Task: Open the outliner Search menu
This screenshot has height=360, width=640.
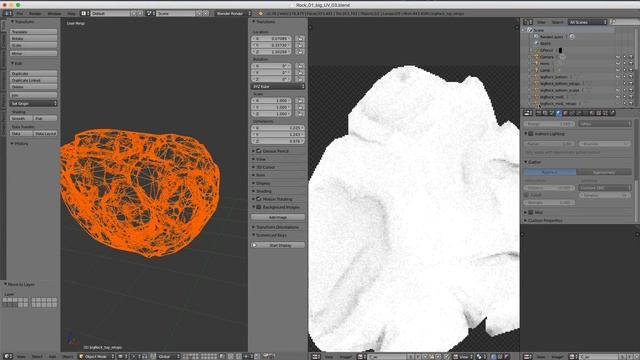Action: tap(557, 22)
